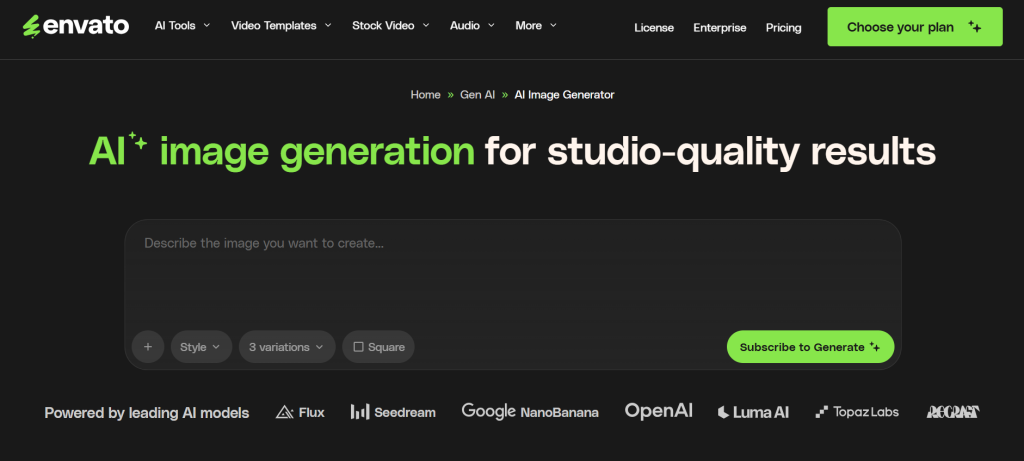Click the AI image generation headline
The width and height of the screenshot is (1024, 461).
pyautogui.click(x=512, y=151)
